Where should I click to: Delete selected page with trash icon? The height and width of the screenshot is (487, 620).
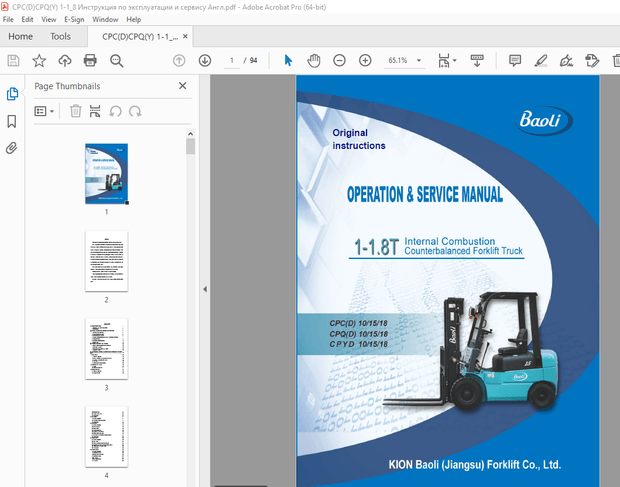tap(76, 111)
